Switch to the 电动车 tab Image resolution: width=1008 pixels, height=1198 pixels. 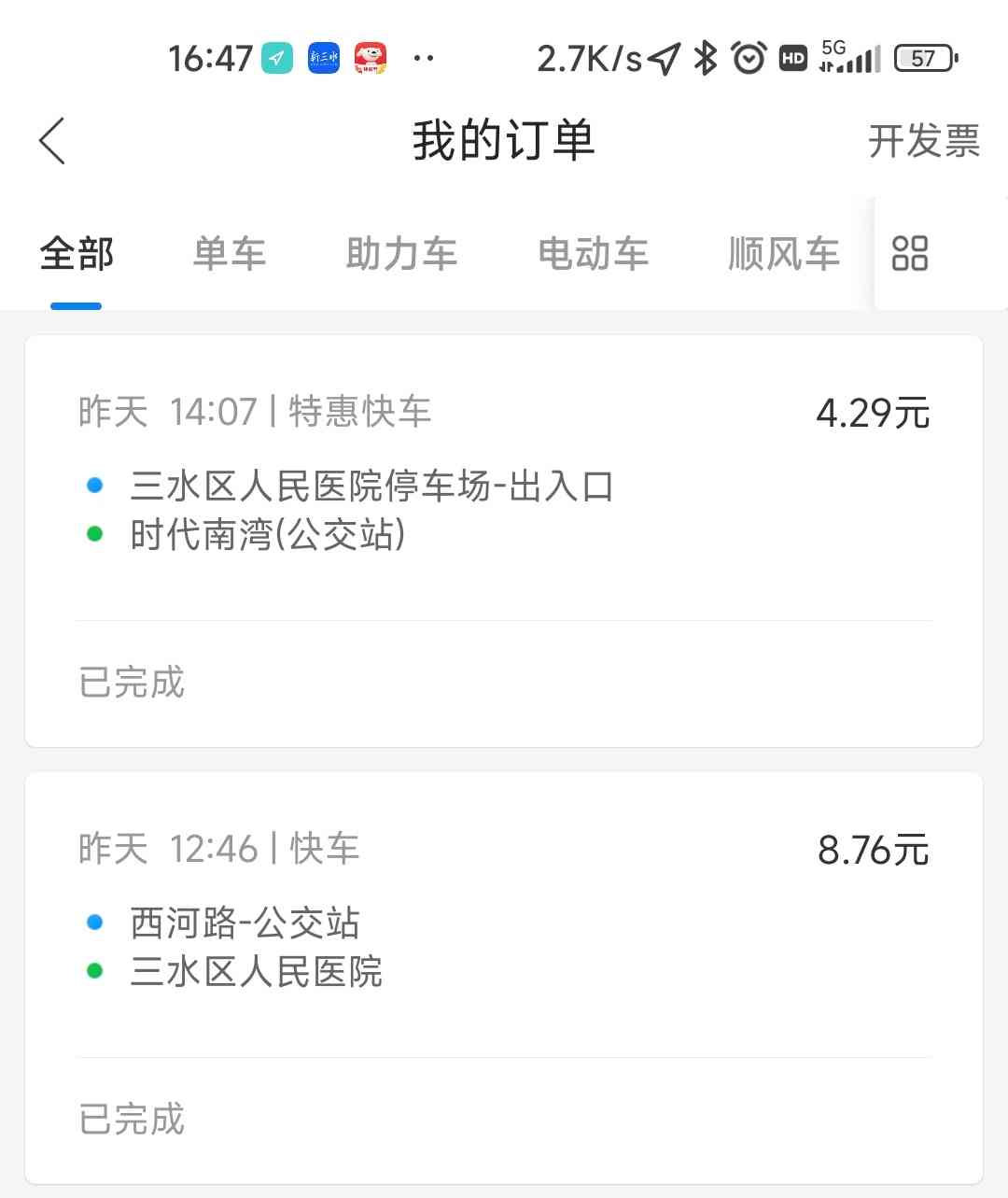coord(594,253)
